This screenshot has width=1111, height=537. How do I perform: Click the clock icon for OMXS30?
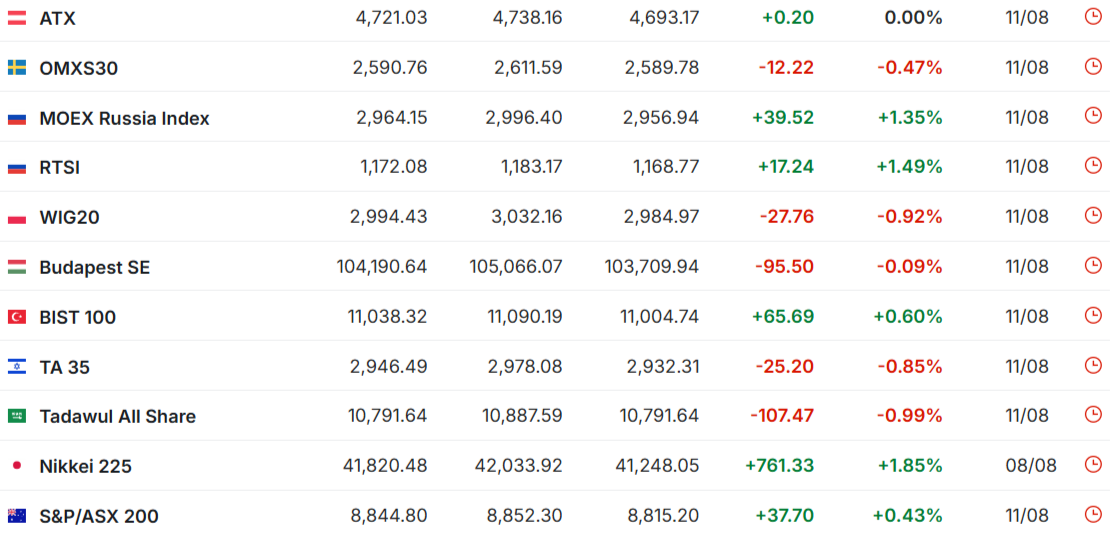(1093, 66)
